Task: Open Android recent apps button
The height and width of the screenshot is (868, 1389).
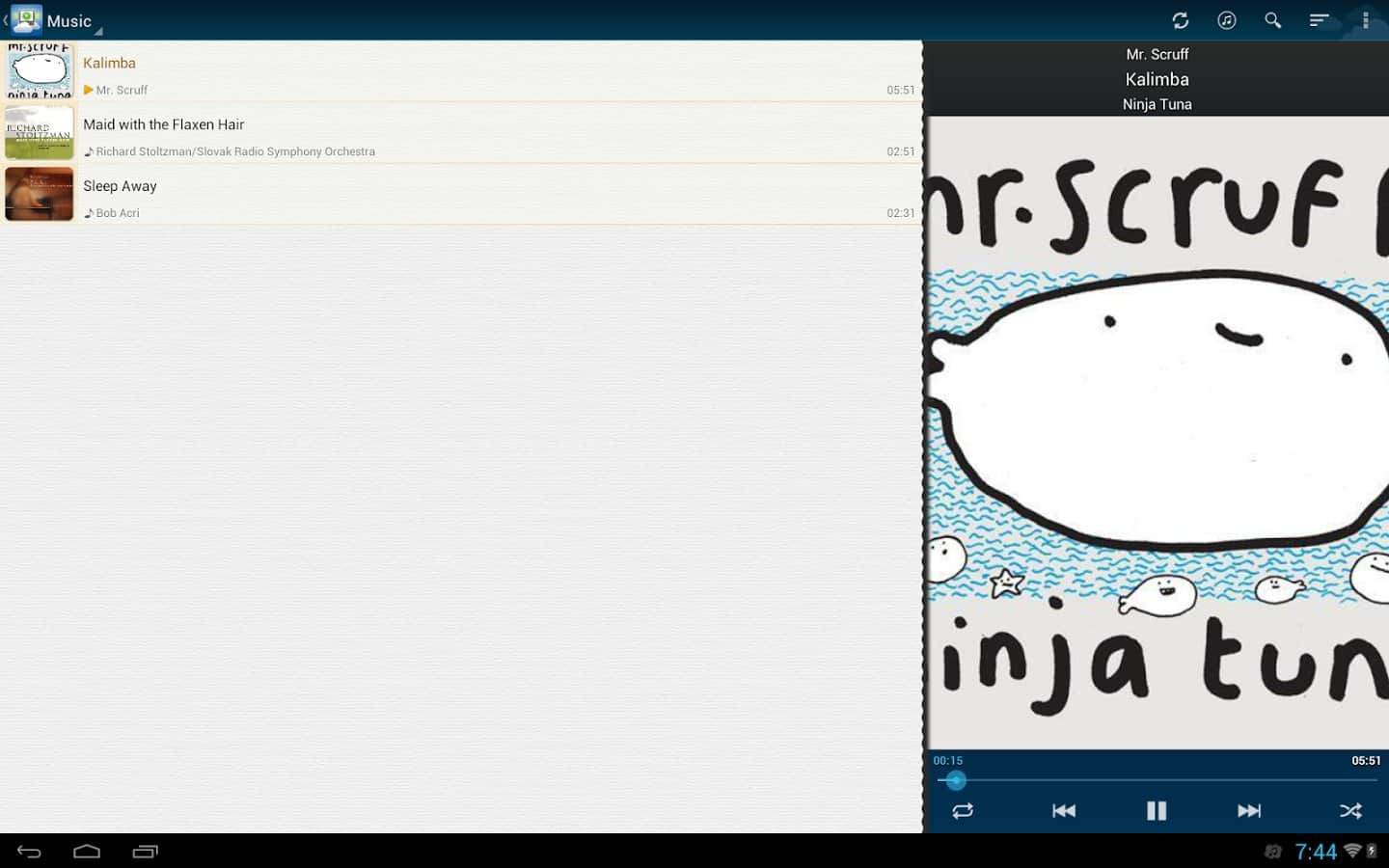Action: (x=145, y=851)
